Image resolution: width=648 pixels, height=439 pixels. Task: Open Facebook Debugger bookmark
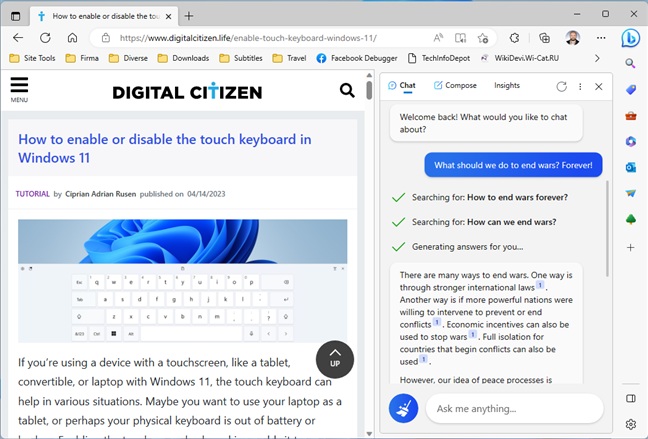pyautogui.click(x=357, y=58)
